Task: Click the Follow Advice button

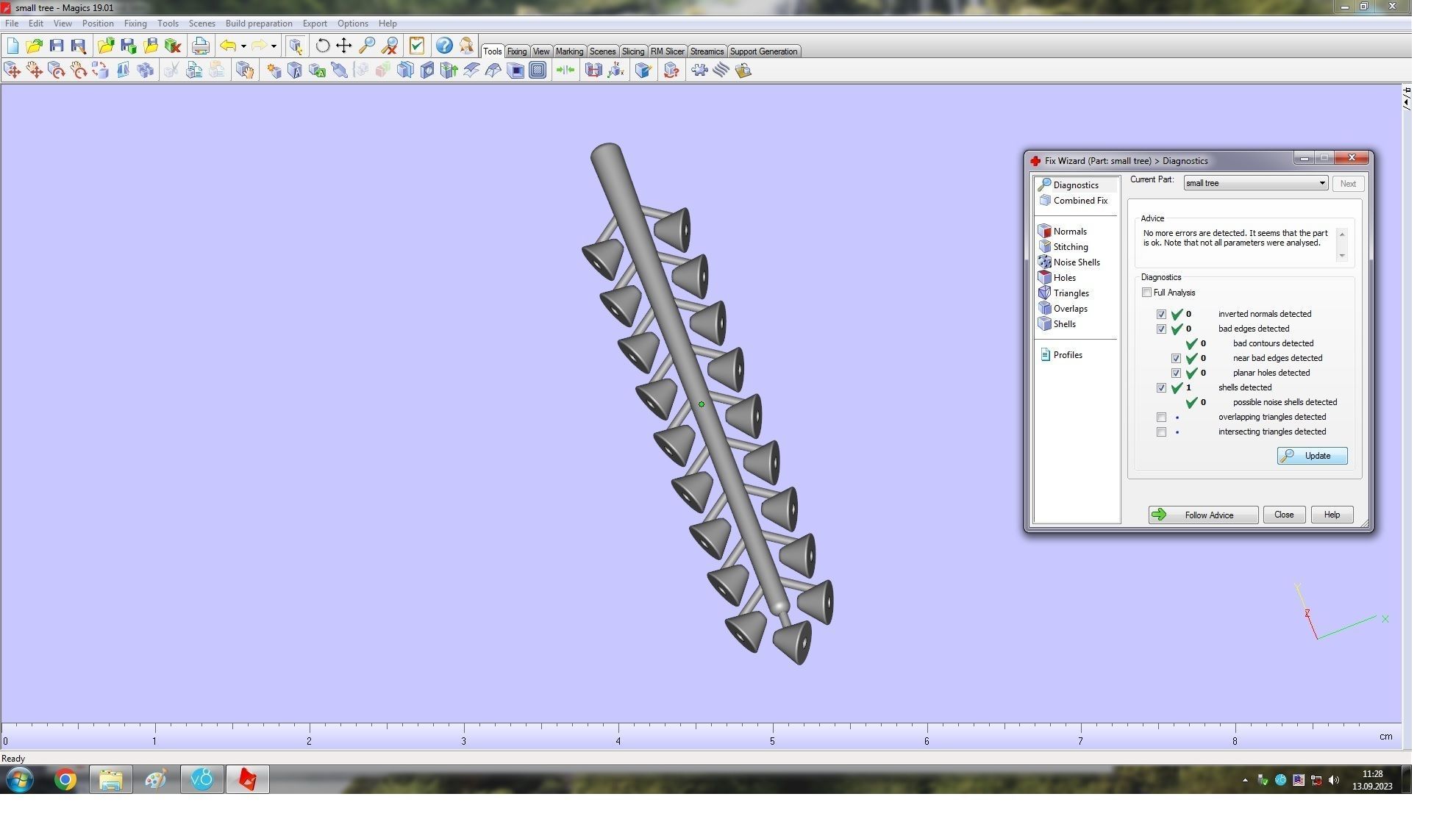Action: tap(1202, 515)
